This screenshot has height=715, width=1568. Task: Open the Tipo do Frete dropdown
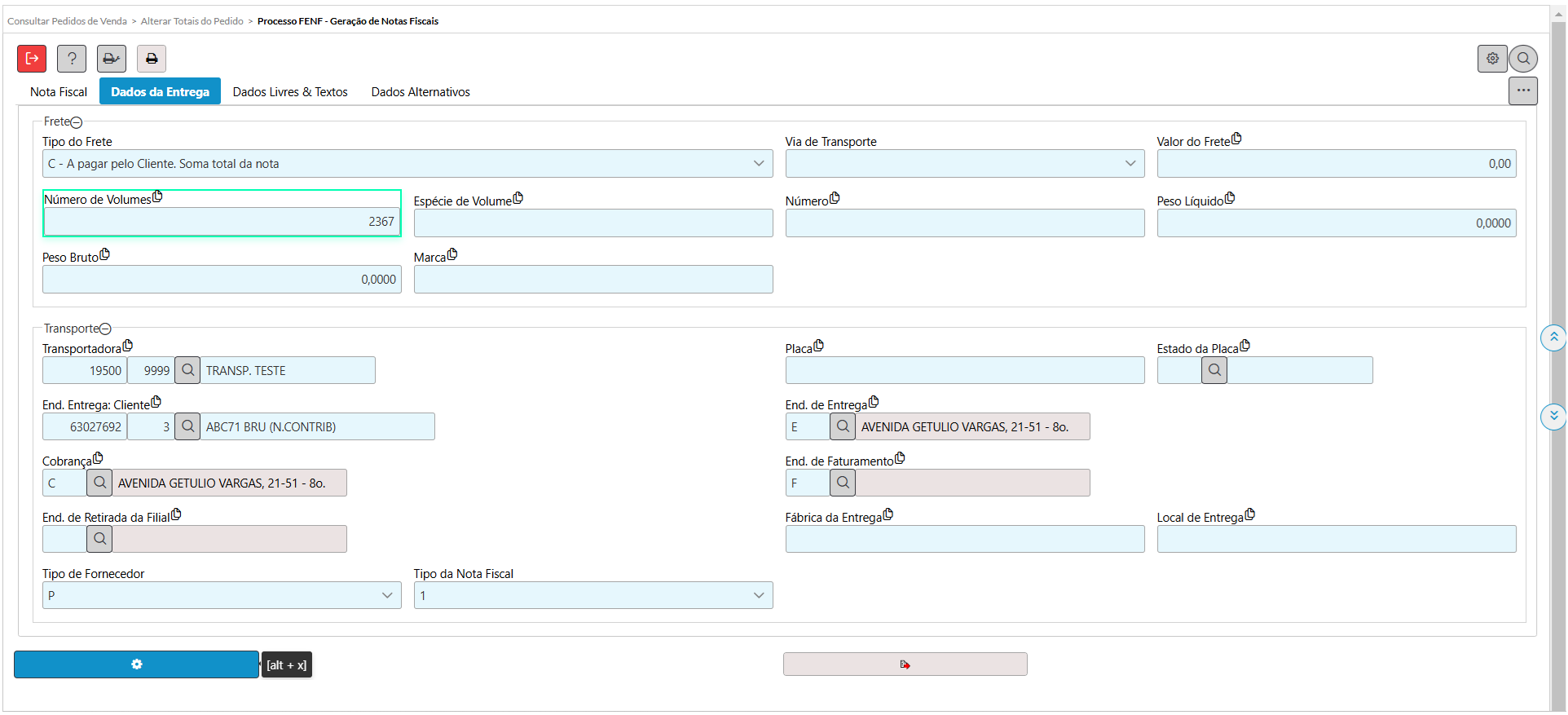tap(407, 164)
